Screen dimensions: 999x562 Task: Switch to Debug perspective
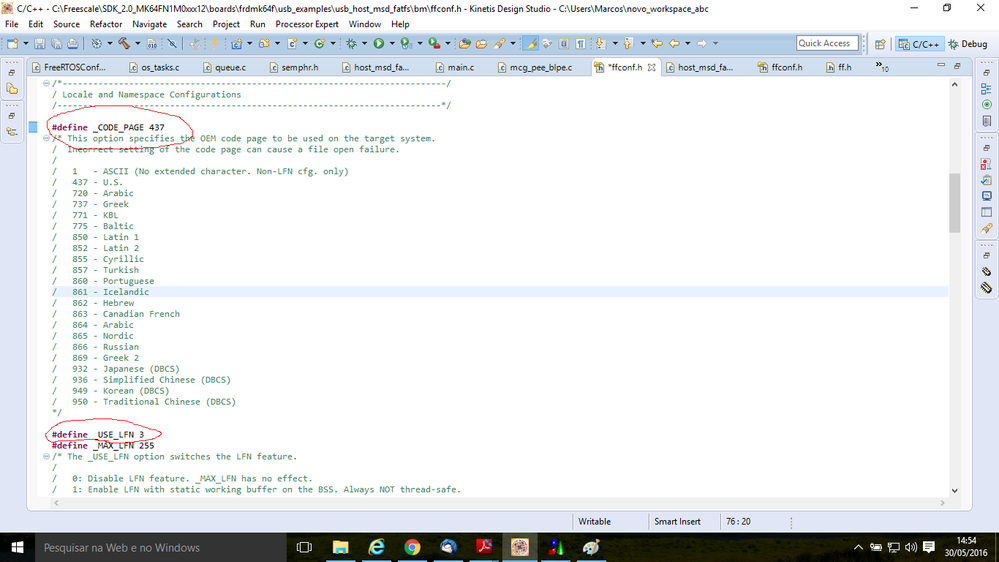(968, 44)
